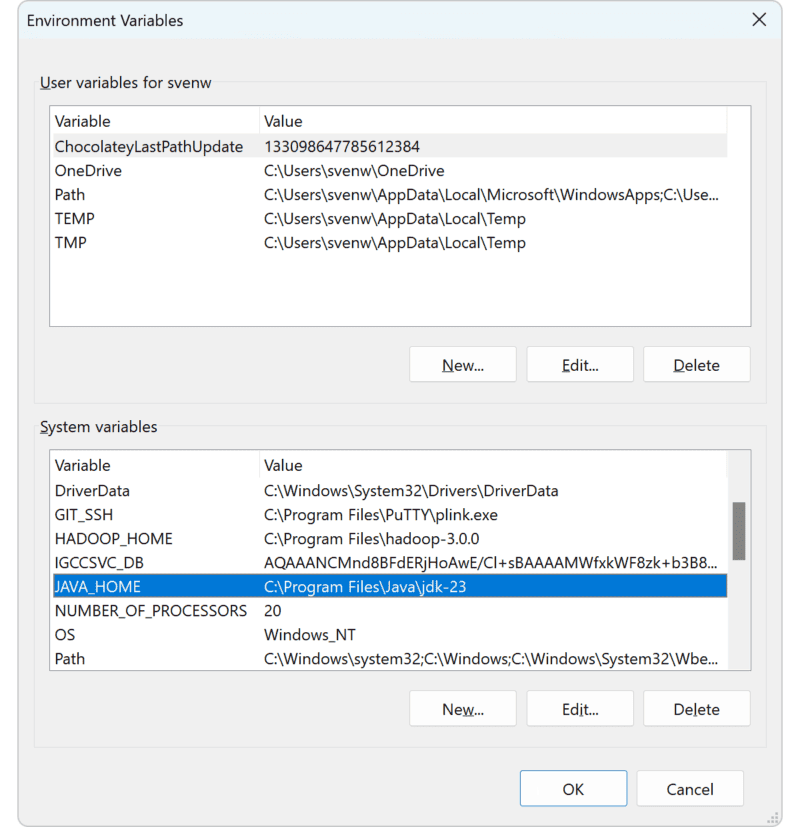Click the Edit button under User variables
The height and width of the screenshot is (827, 800).
click(580, 364)
